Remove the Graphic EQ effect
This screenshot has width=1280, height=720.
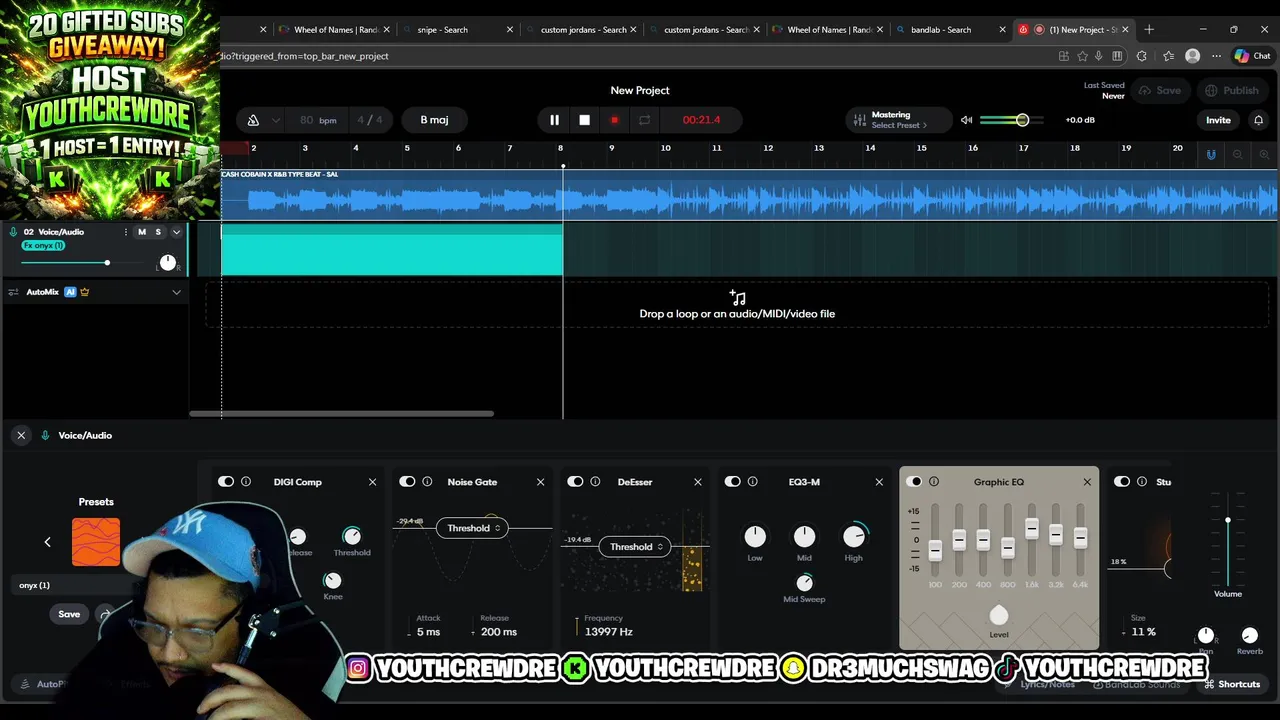pos(1087,482)
